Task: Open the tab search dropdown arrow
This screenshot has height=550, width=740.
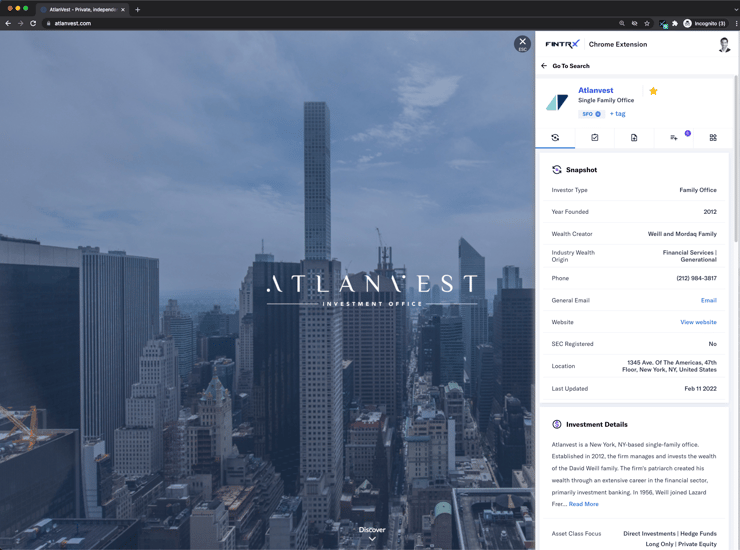Action: [x=735, y=9]
